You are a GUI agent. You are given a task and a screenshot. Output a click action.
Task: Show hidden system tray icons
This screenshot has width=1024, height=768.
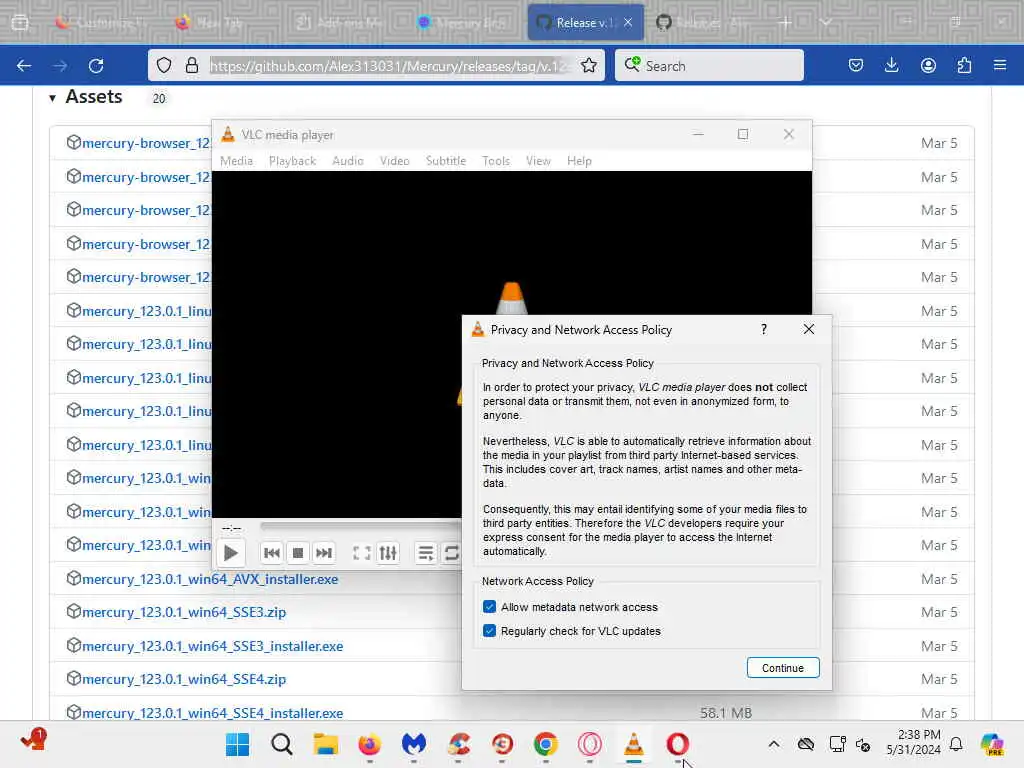pos(773,744)
